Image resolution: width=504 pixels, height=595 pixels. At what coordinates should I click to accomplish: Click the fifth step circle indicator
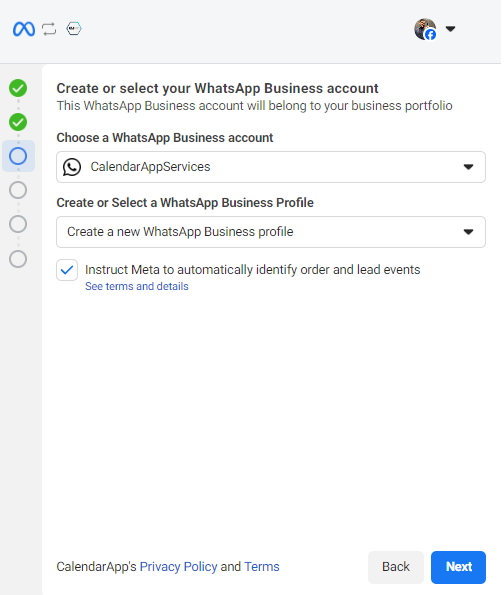tap(18, 224)
